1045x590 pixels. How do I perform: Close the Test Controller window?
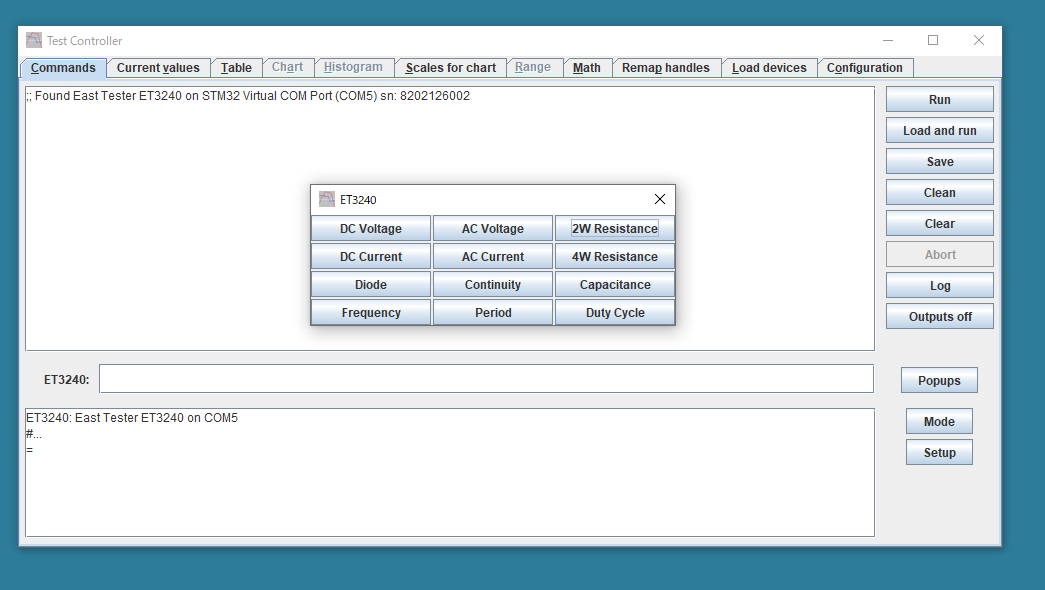(x=978, y=40)
